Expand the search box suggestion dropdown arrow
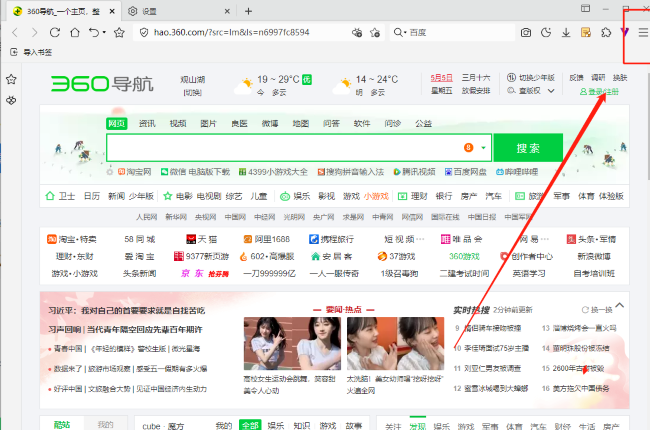Viewport: 650px width, 430px height. point(484,148)
